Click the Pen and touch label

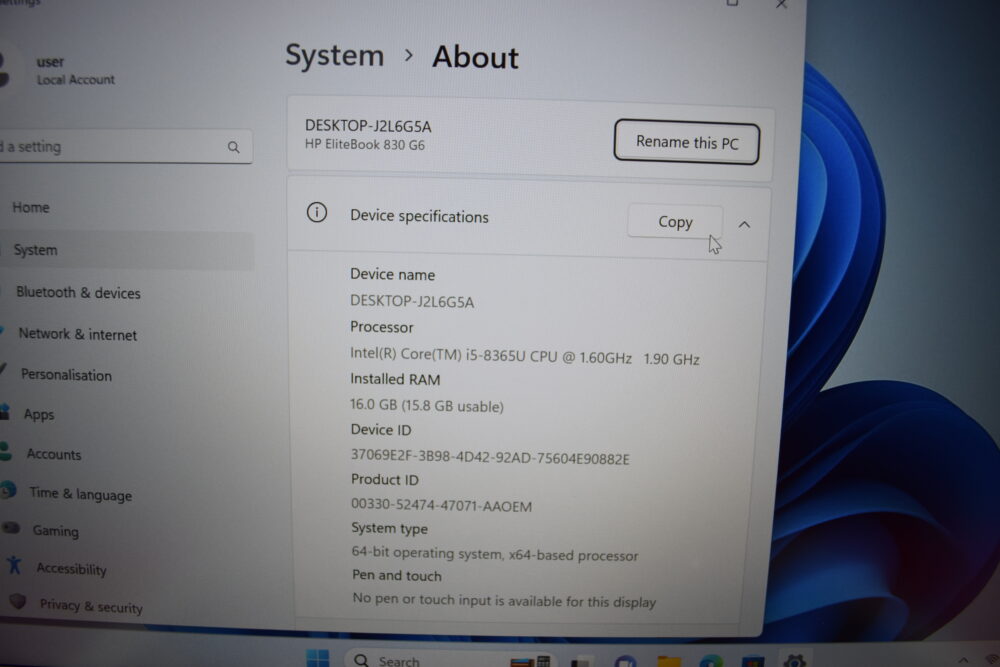pyautogui.click(x=397, y=575)
